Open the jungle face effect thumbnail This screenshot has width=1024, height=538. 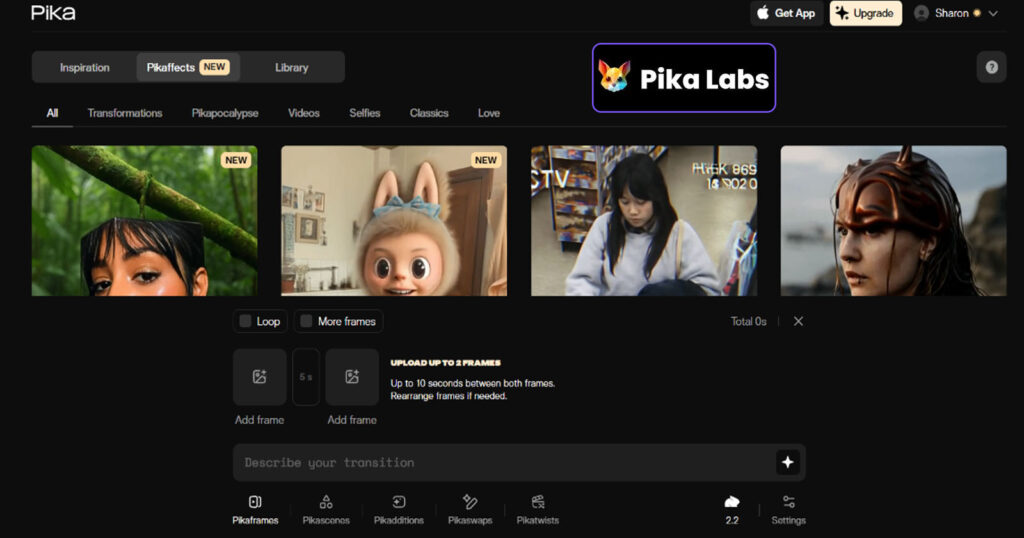pos(144,221)
